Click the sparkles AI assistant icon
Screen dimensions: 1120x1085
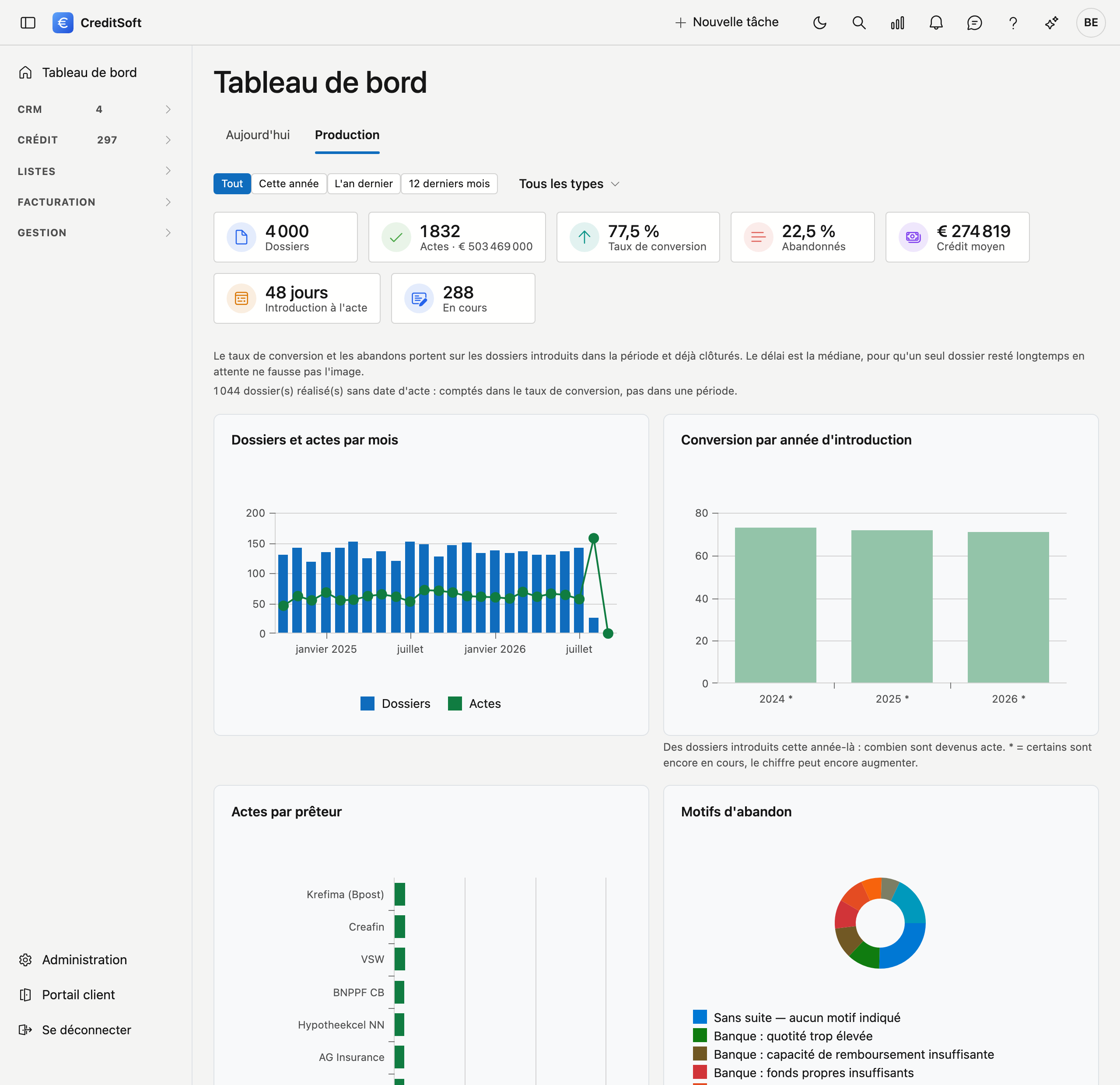tap(1051, 23)
